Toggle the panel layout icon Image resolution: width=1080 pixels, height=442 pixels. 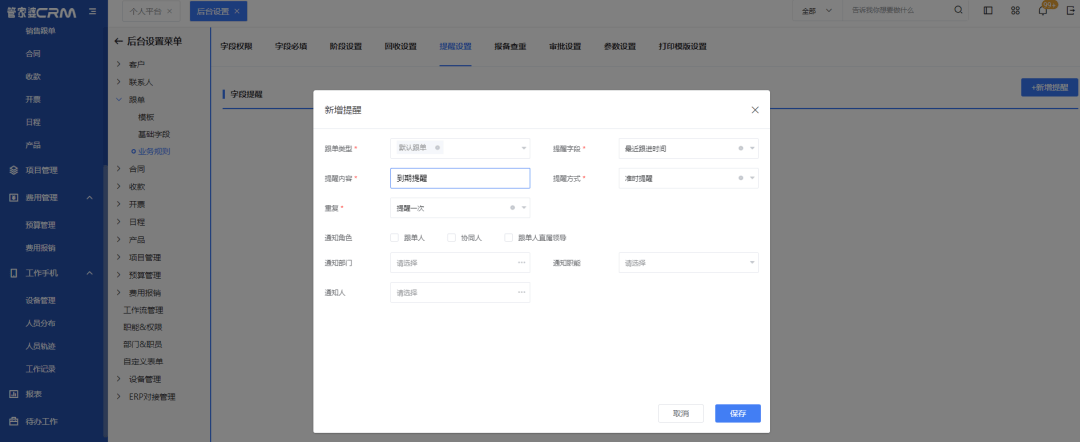click(988, 10)
